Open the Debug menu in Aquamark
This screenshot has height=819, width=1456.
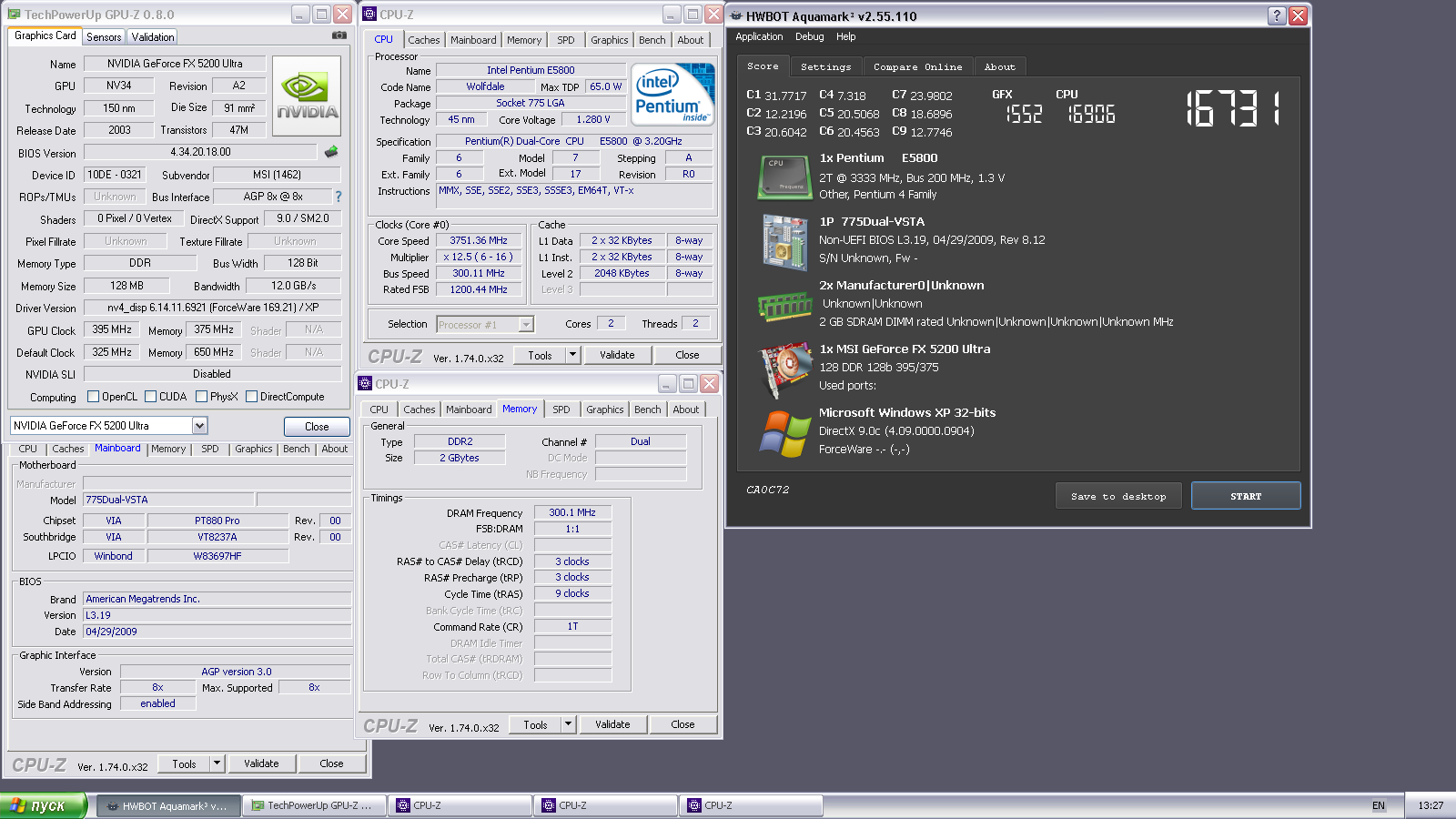tap(809, 36)
